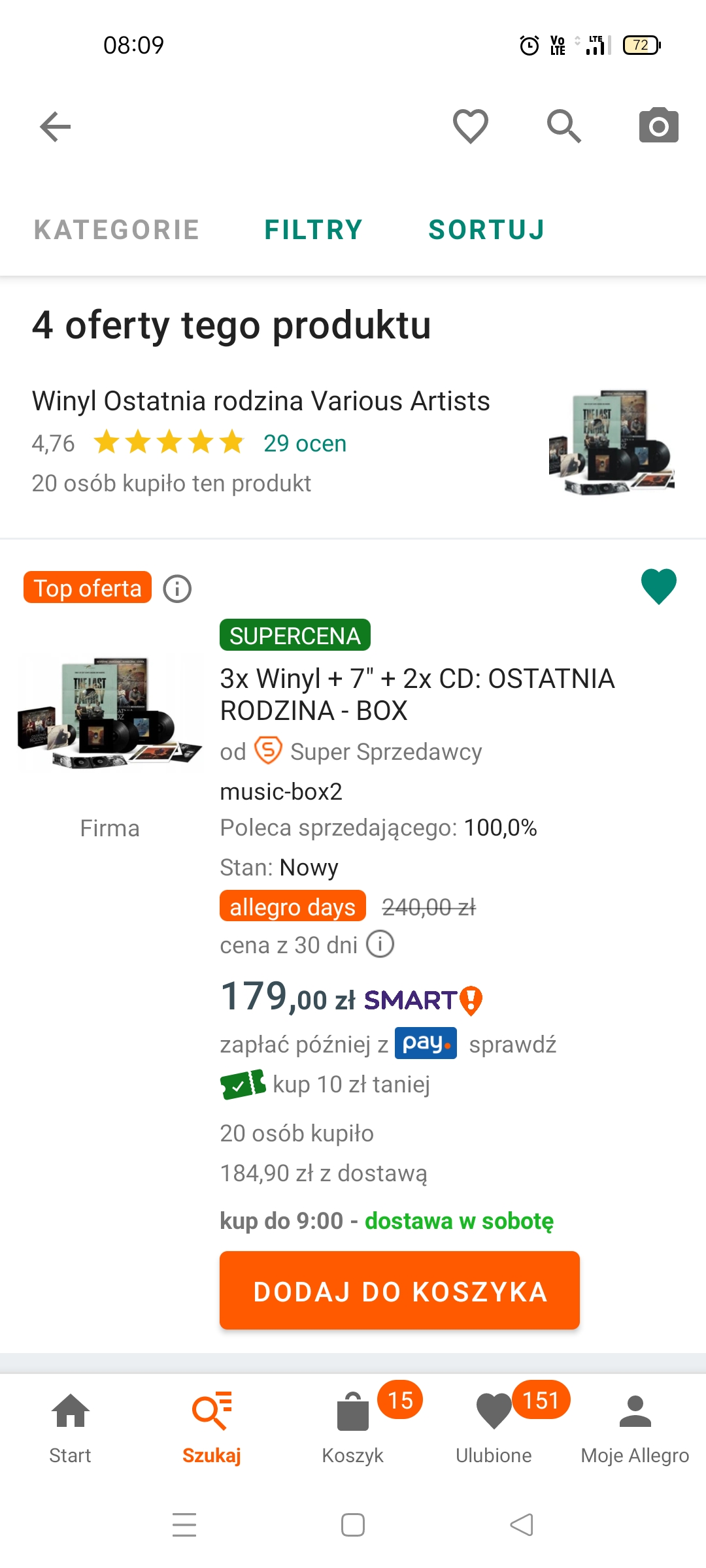Tap the outlined heart icon in header
This screenshot has height=1568, width=706.
click(x=471, y=126)
